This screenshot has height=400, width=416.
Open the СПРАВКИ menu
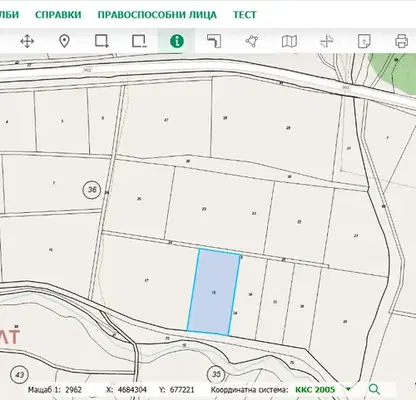click(x=58, y=15)
